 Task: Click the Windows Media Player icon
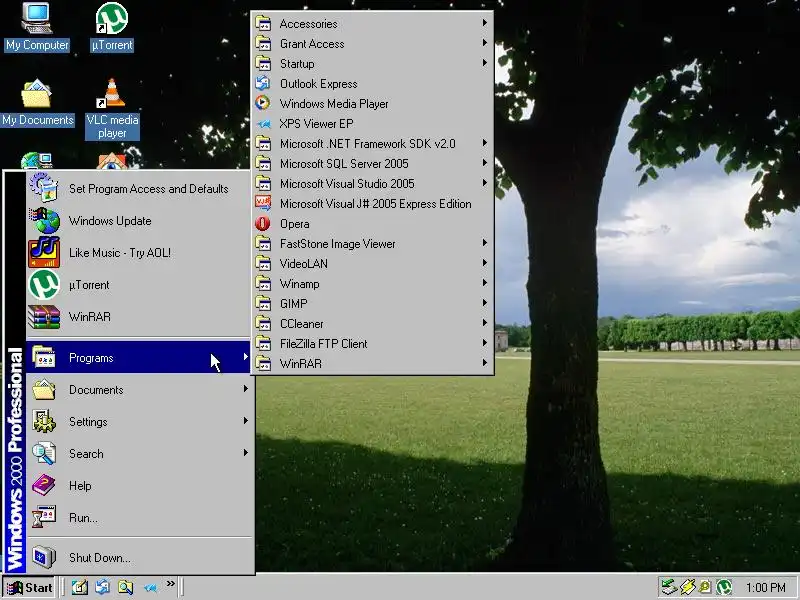click(x=263, y=103)
